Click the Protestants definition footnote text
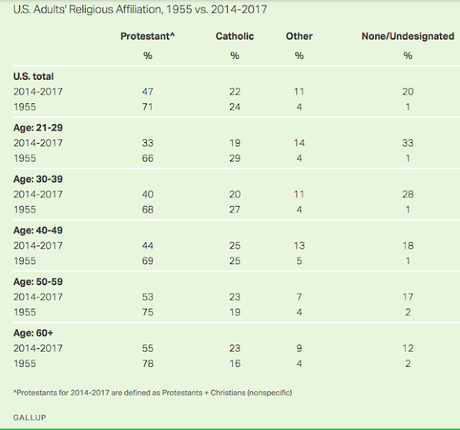This screenshot has width=460, height=430. point(153,393)
